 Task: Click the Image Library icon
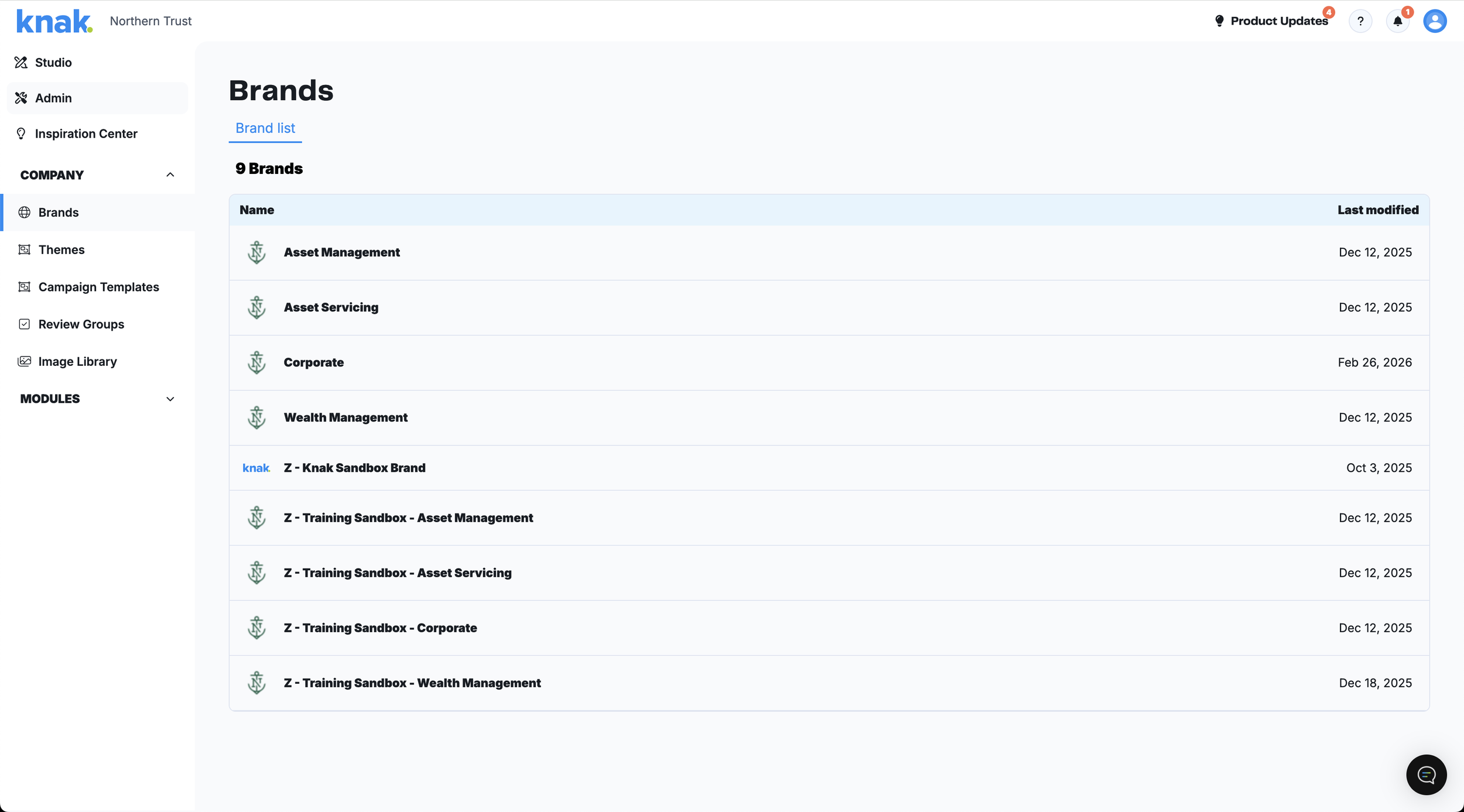point(24,361)
